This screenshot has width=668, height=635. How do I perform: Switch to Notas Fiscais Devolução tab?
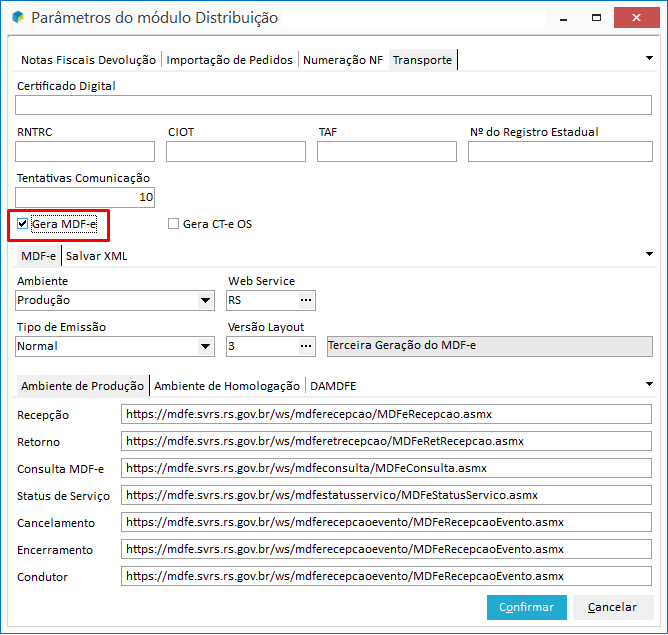click(x=88, y=60)
